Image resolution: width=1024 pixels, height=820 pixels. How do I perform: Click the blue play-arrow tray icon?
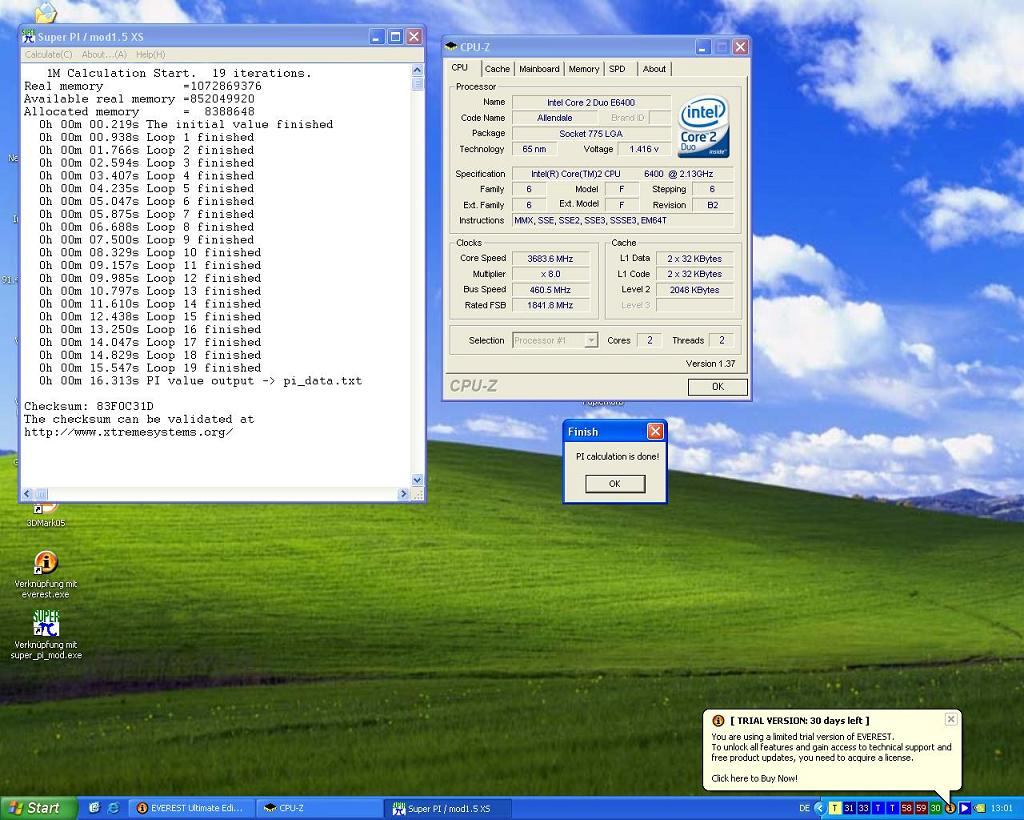965,808
